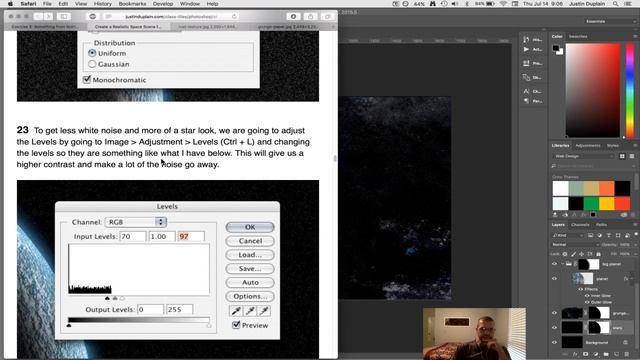Switch to the Adjustments tab
Image resolution: width=640 pixels, height=360 pixels.
[x=588, y=146]
